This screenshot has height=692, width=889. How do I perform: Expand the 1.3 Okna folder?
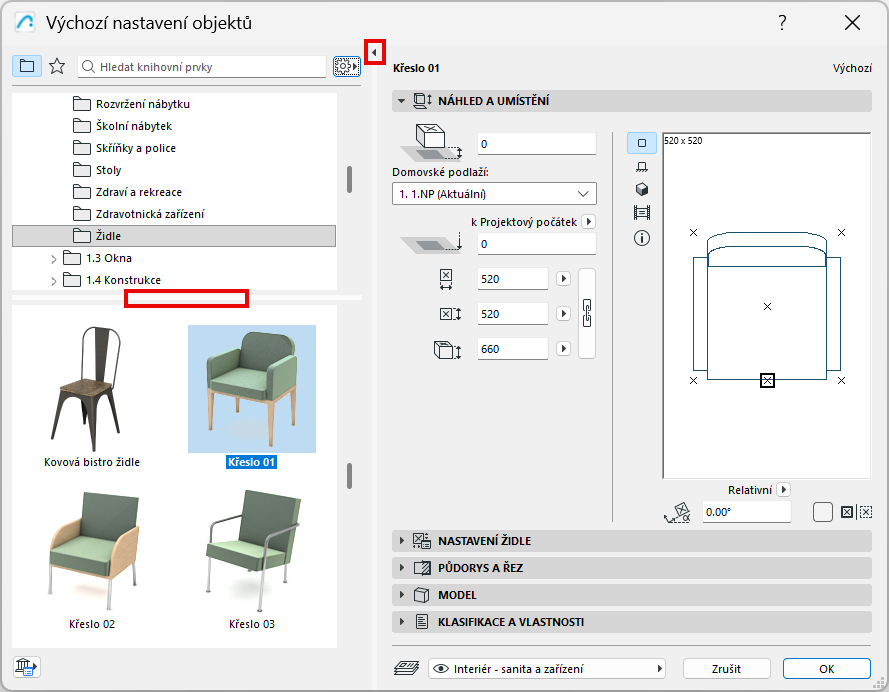coord(54,258)
